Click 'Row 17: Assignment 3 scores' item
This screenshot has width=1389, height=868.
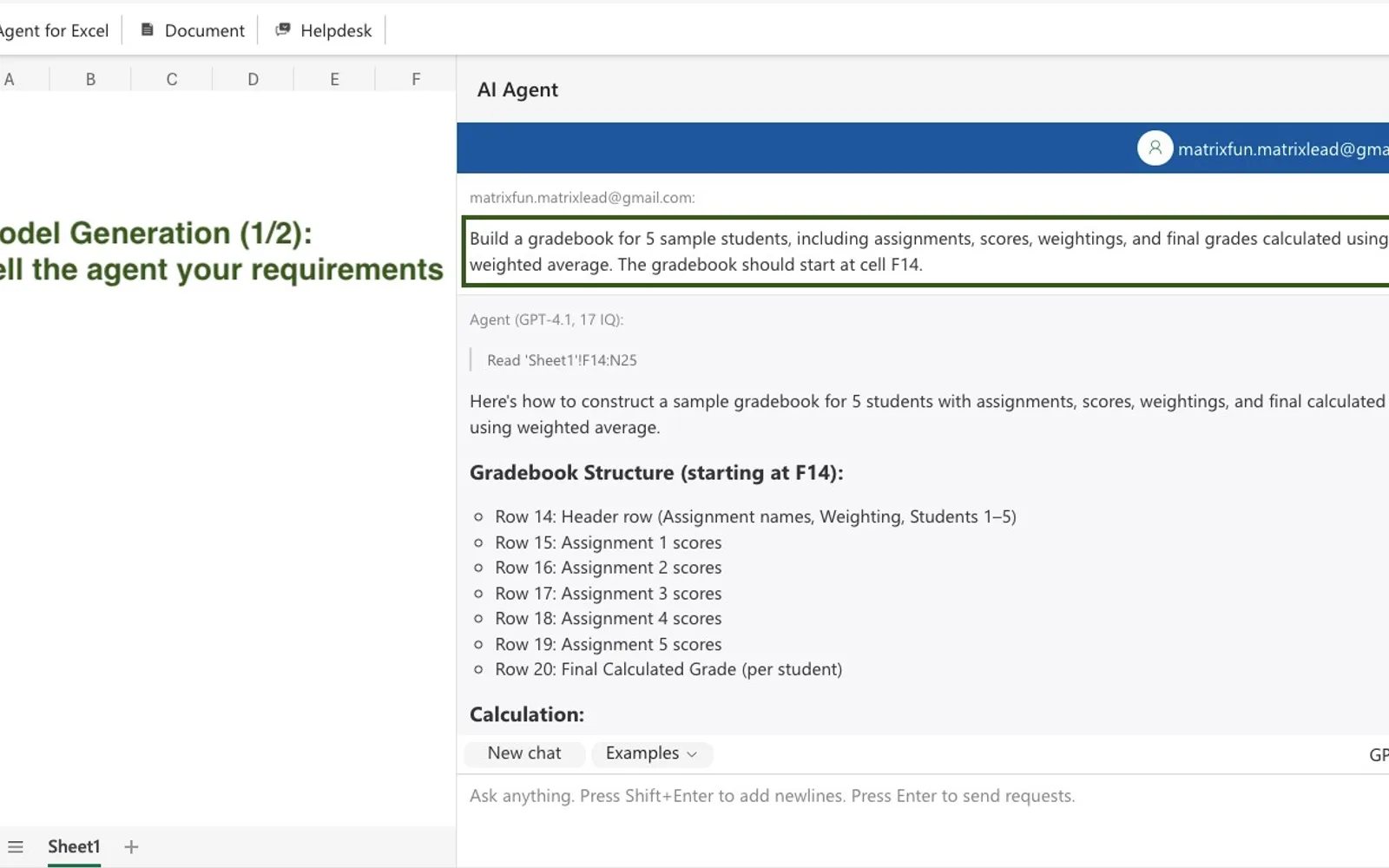coord(608,594)
